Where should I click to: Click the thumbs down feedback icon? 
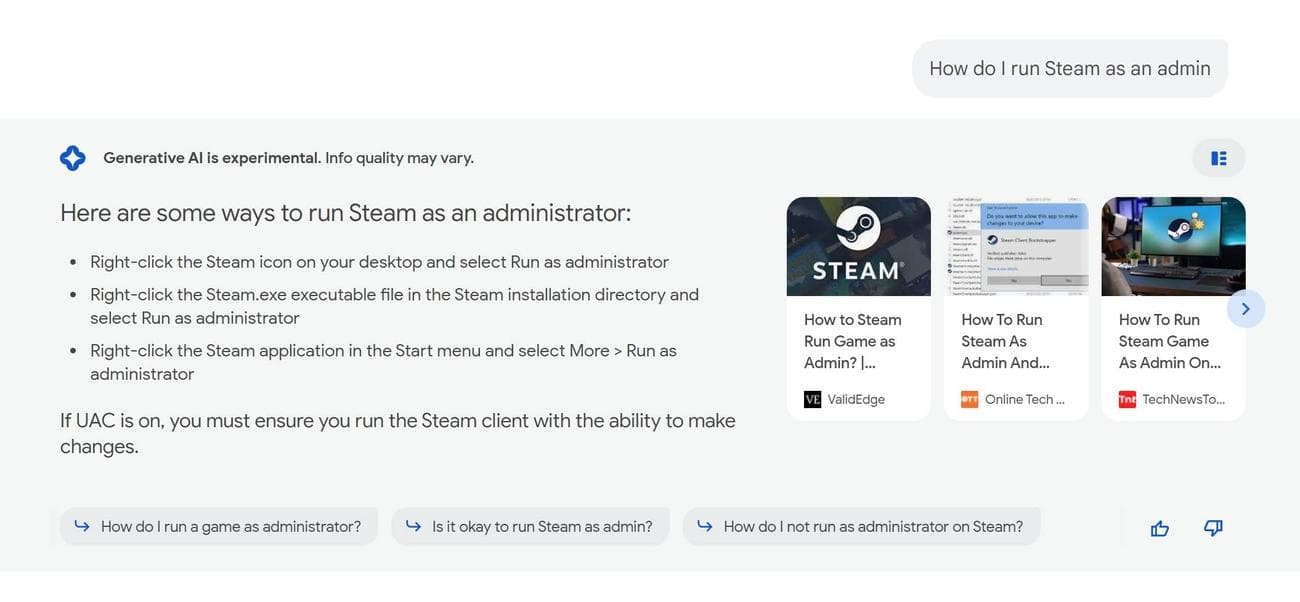coord(1213,528)
